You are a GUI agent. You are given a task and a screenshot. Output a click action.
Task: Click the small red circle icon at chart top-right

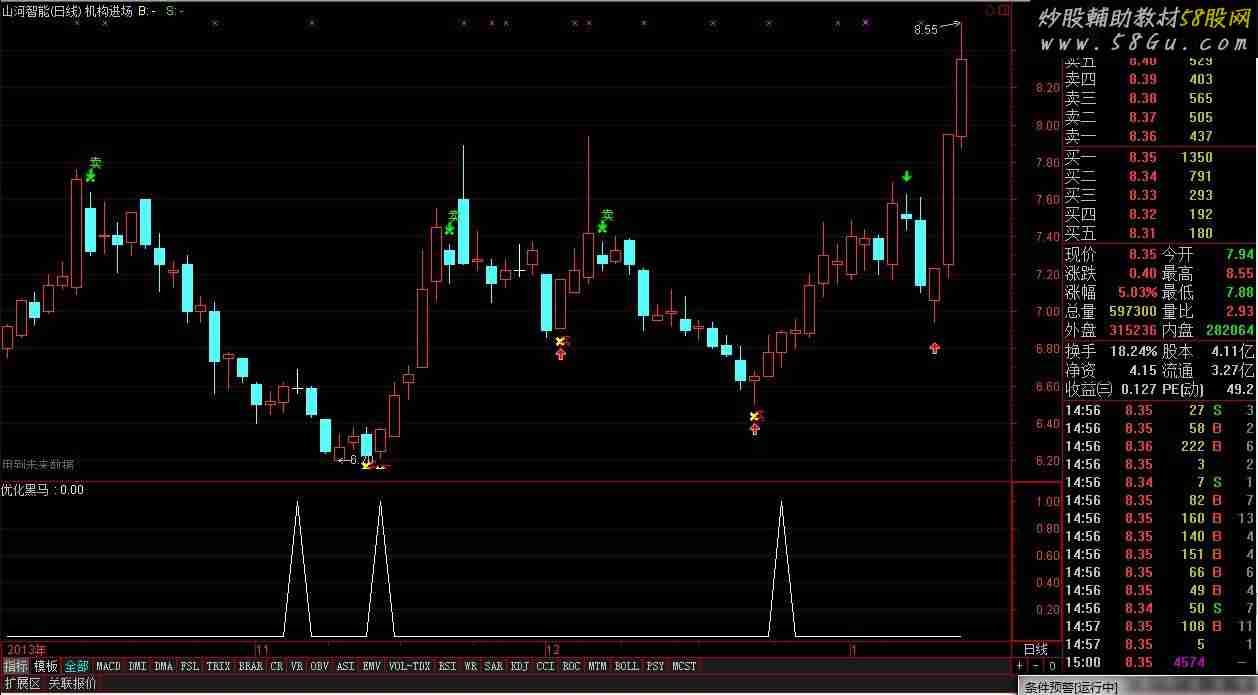click(x=990, y=10)
